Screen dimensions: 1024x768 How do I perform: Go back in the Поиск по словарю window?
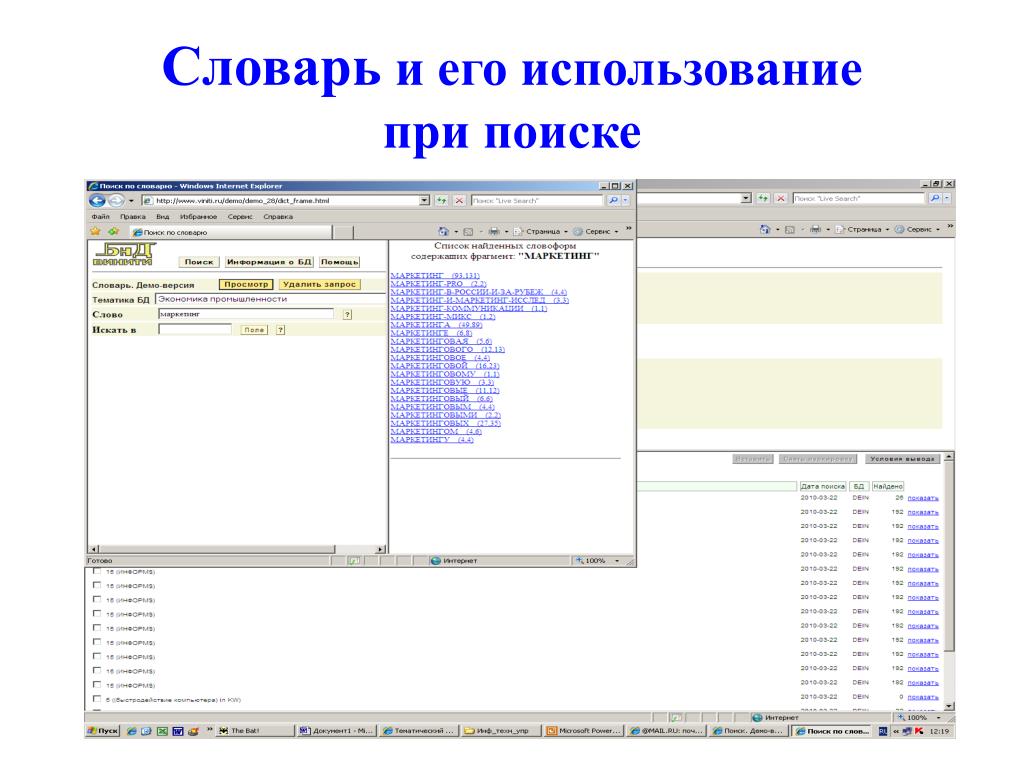[97, 200]
